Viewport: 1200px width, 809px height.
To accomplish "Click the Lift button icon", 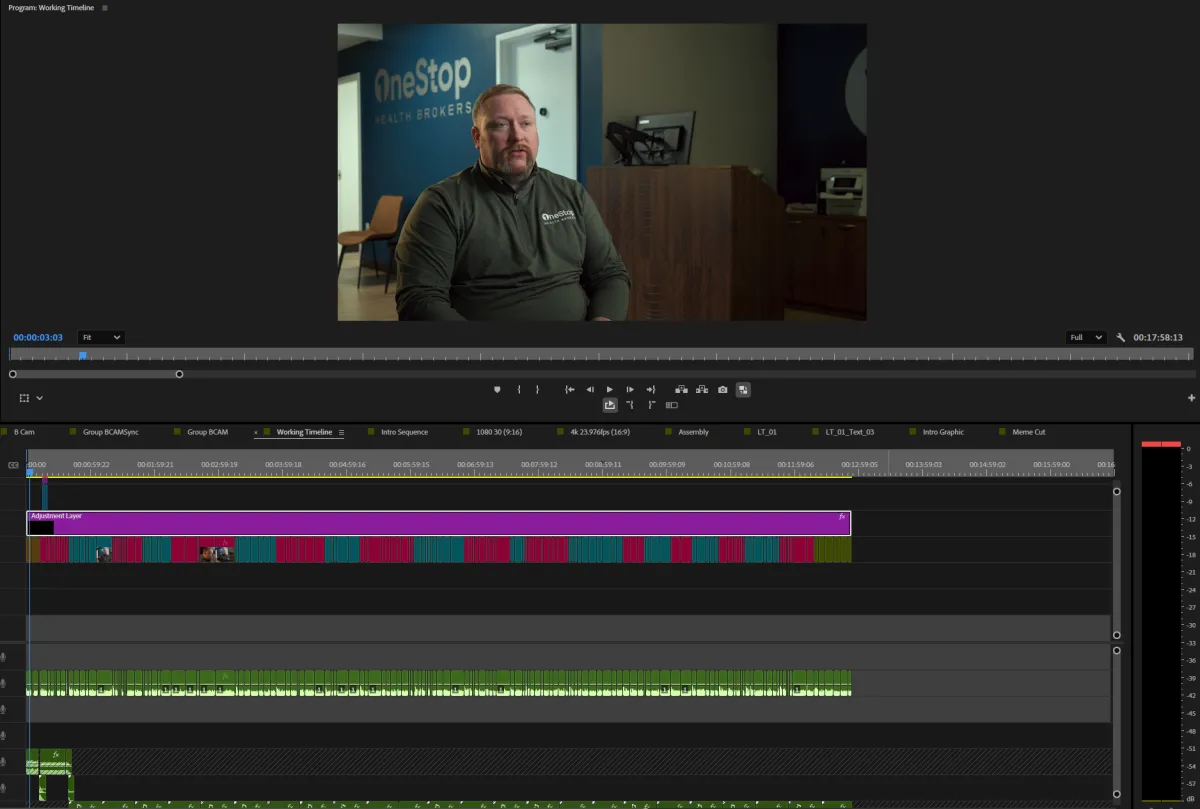I will pyautogui.click(x=681, y=389).
